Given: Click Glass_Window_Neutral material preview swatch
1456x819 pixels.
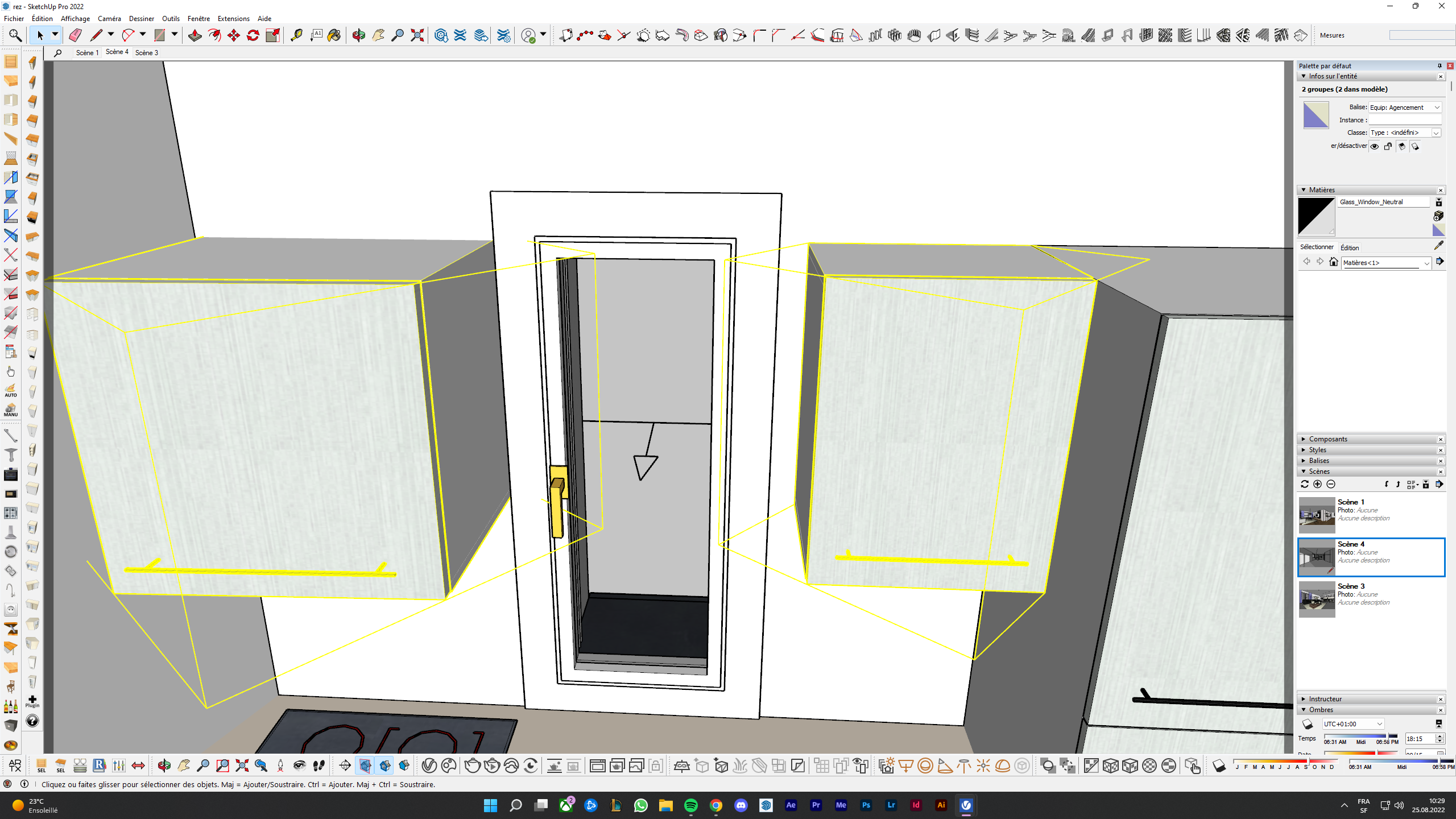Looking at the screenshot, I should (1316, 216).
